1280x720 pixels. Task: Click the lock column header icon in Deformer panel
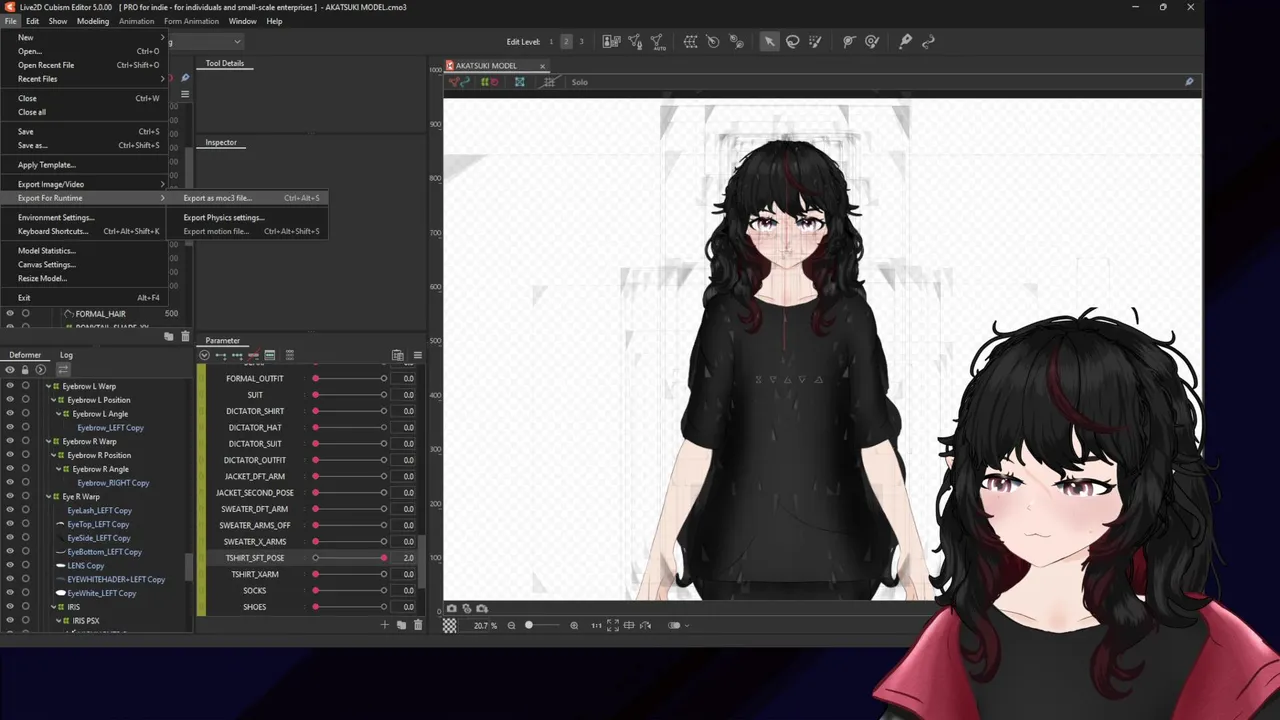pyautogui.click(x=25, y=370)
